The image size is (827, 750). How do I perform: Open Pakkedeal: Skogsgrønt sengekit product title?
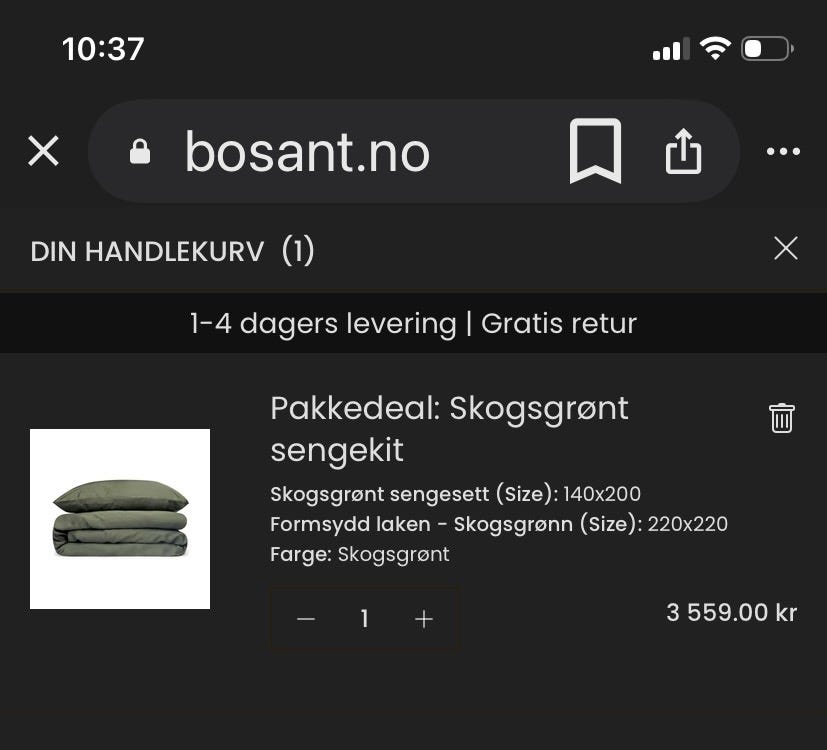coord(449,429)
